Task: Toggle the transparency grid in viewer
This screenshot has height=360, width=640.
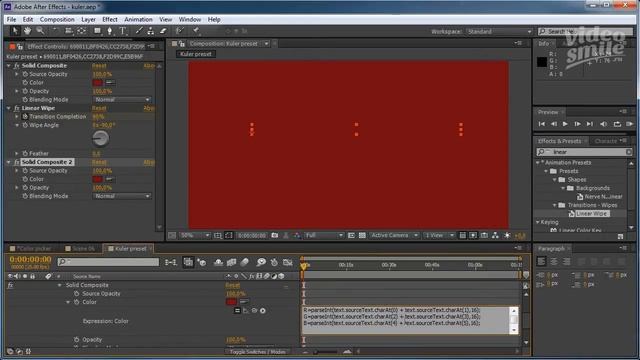Action: click(x=362, y=236)
